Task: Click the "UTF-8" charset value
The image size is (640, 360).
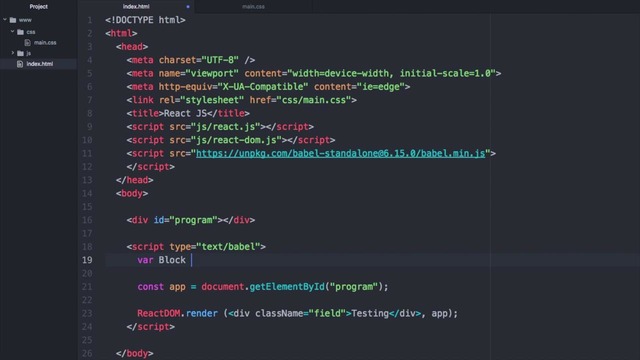Action: point(220,60)
